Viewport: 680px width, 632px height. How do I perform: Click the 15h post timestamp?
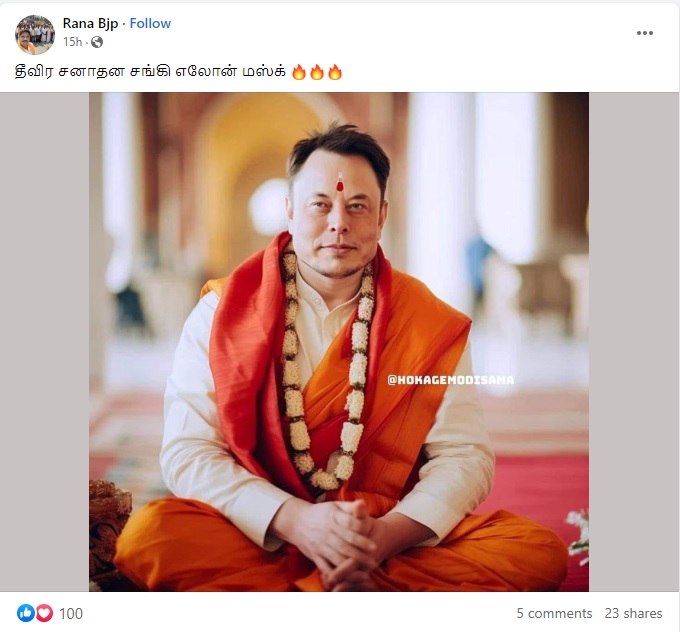tap(72, 42)
